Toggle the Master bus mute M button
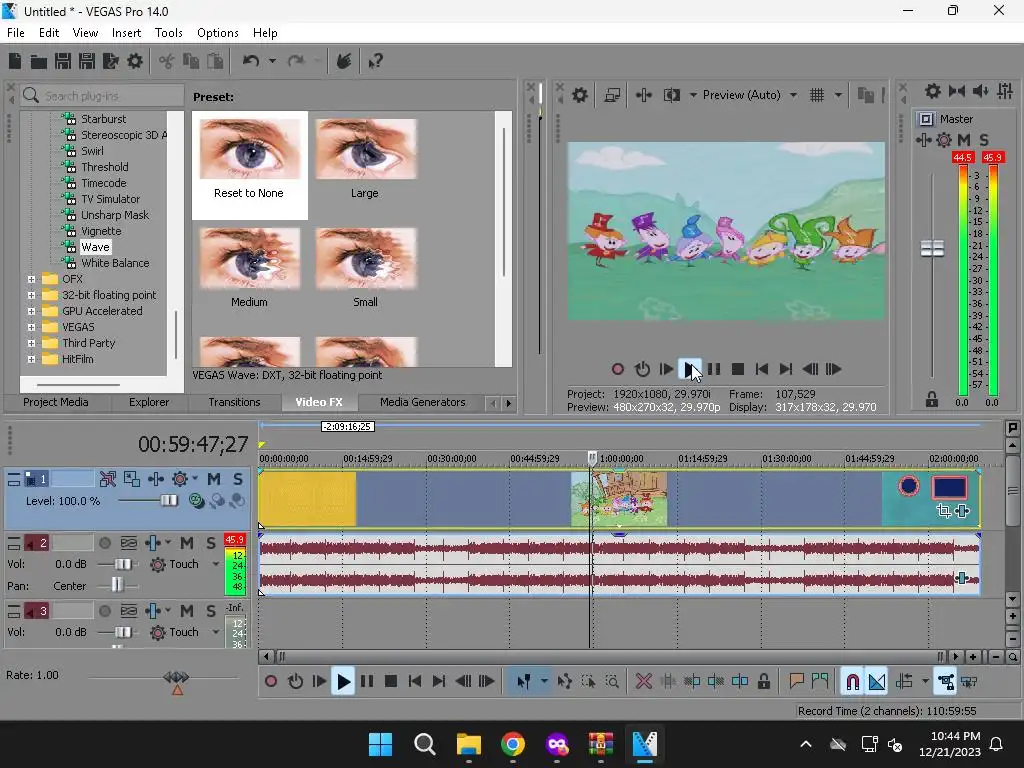 coord(964,140)
